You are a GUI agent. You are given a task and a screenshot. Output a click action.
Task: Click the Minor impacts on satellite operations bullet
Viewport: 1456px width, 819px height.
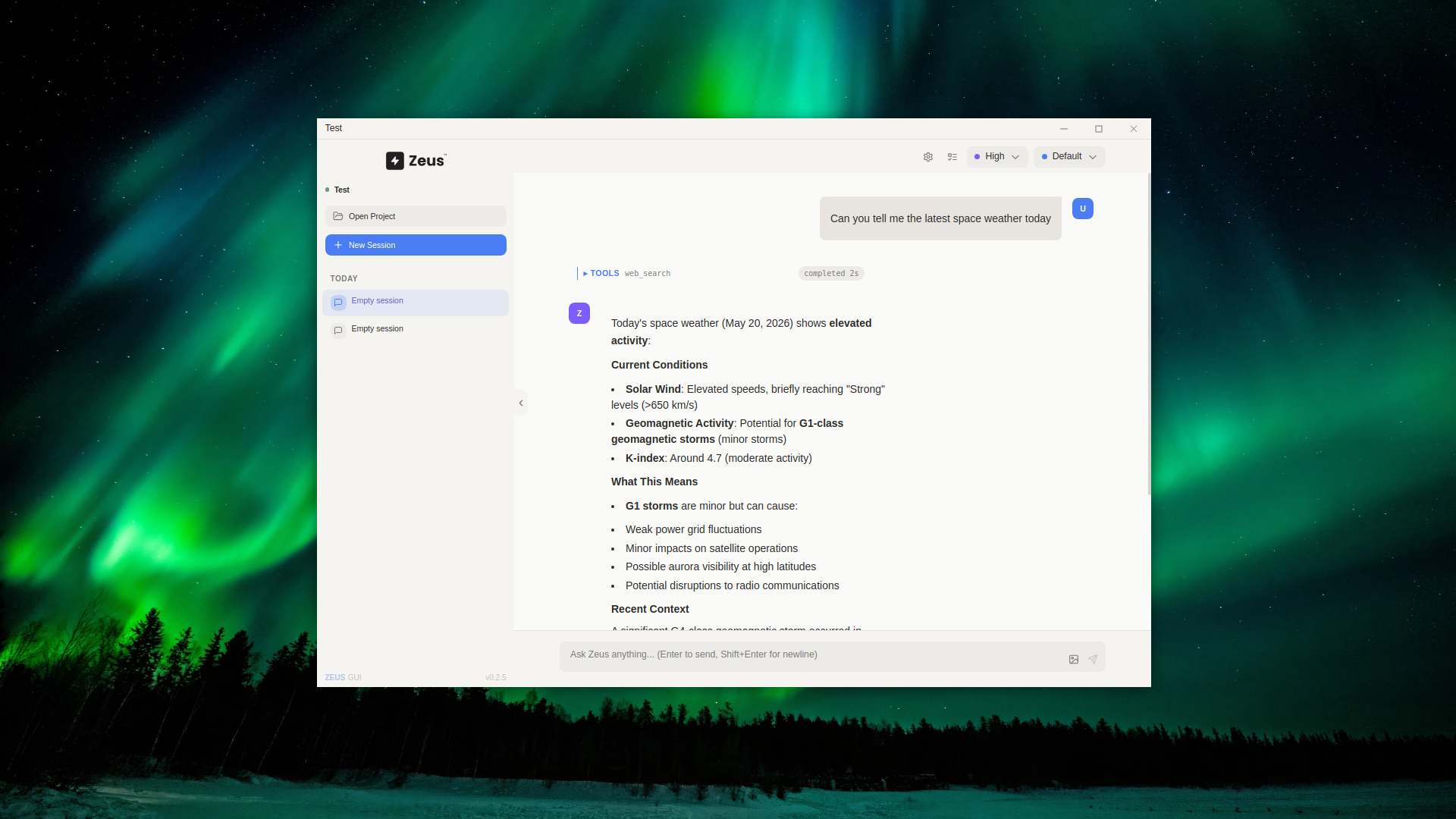click(x=711, y=548)
